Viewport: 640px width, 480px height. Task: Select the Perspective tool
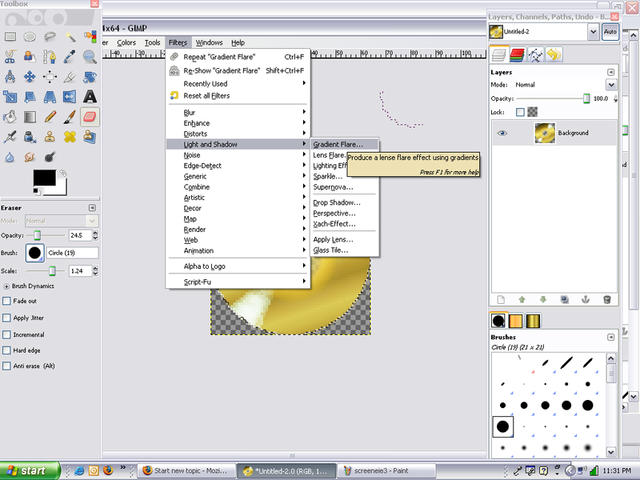pos(50,97)
